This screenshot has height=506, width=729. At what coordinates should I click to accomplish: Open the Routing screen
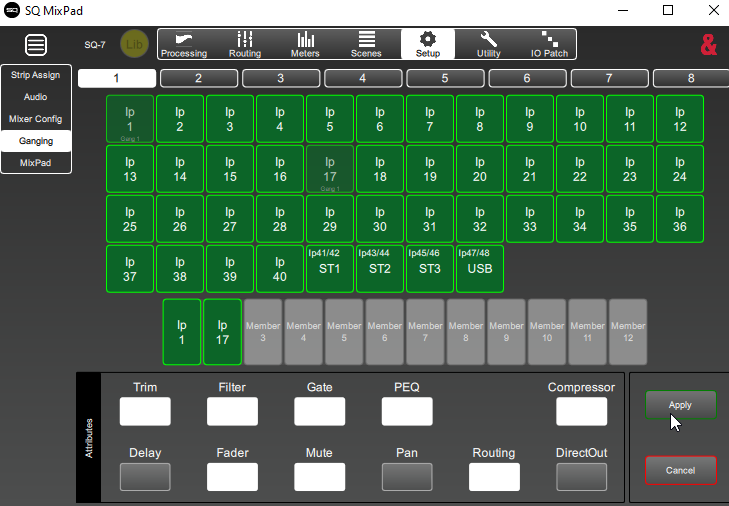click(x=245, y=45)
